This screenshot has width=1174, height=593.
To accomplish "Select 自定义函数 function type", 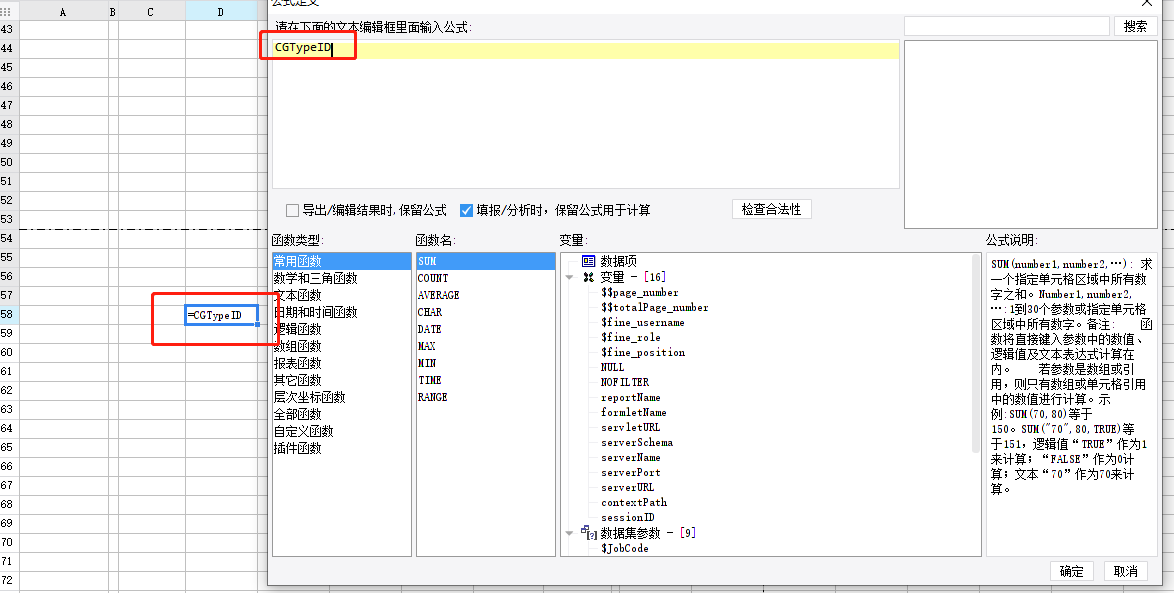I will 341,431.
